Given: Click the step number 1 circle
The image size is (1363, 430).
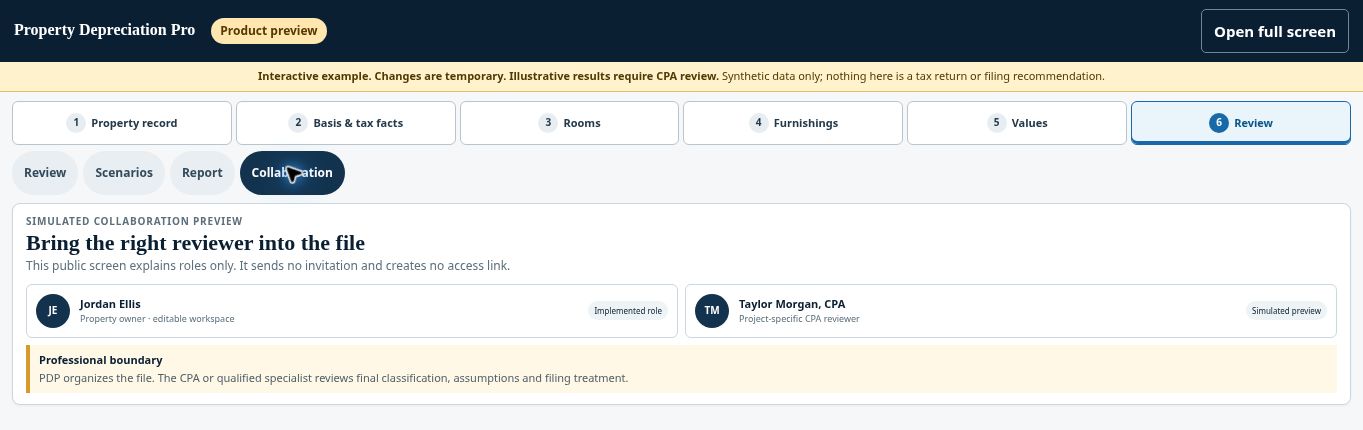Looking at the screenshot, I should click(76, 123).
